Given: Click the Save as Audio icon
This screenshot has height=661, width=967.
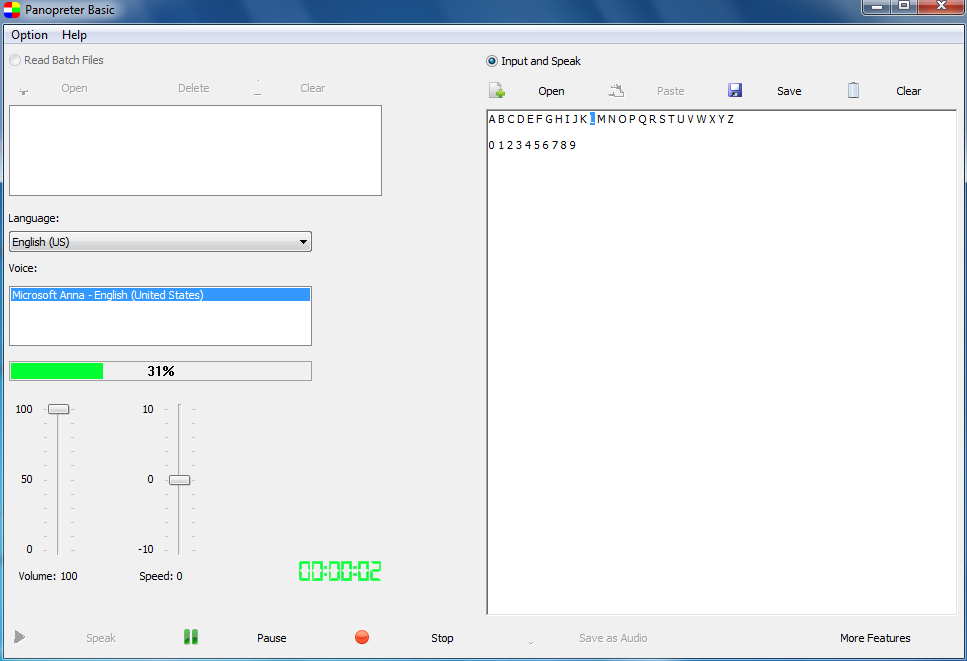Looking at the screenshot, I should 531,642.
